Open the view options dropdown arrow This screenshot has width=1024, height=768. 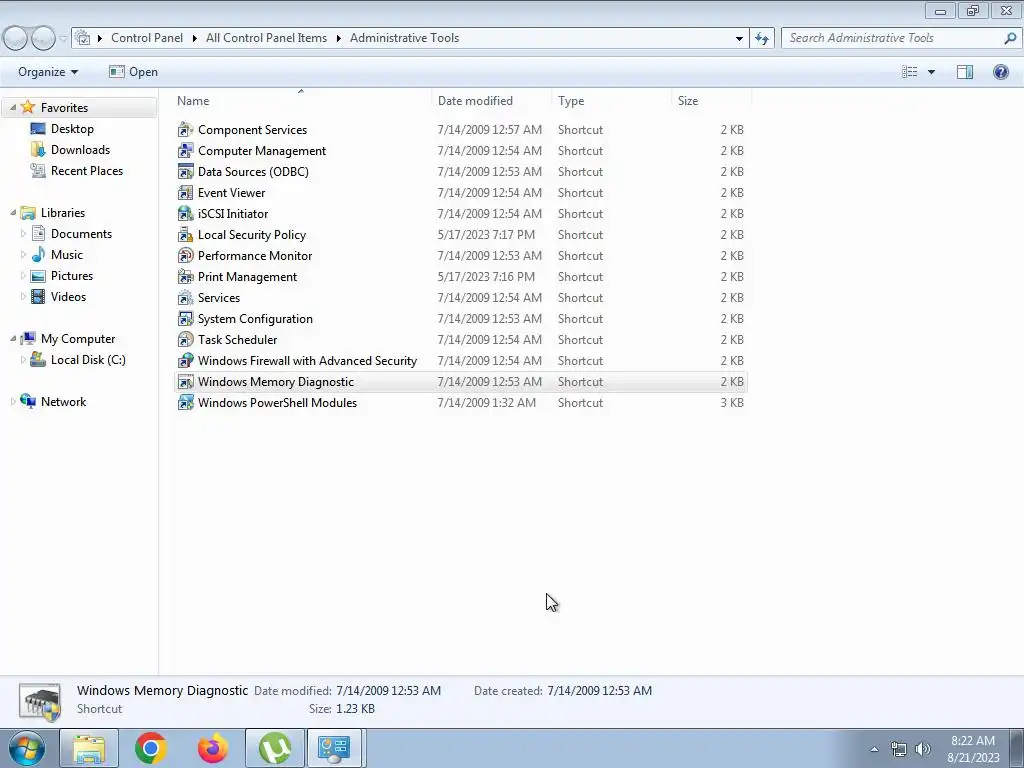(x=931, y=72)
